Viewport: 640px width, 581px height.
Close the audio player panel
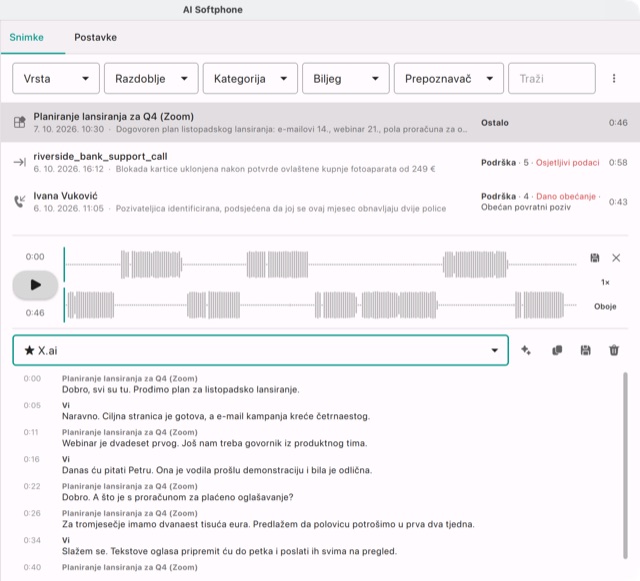coord(616,258)
